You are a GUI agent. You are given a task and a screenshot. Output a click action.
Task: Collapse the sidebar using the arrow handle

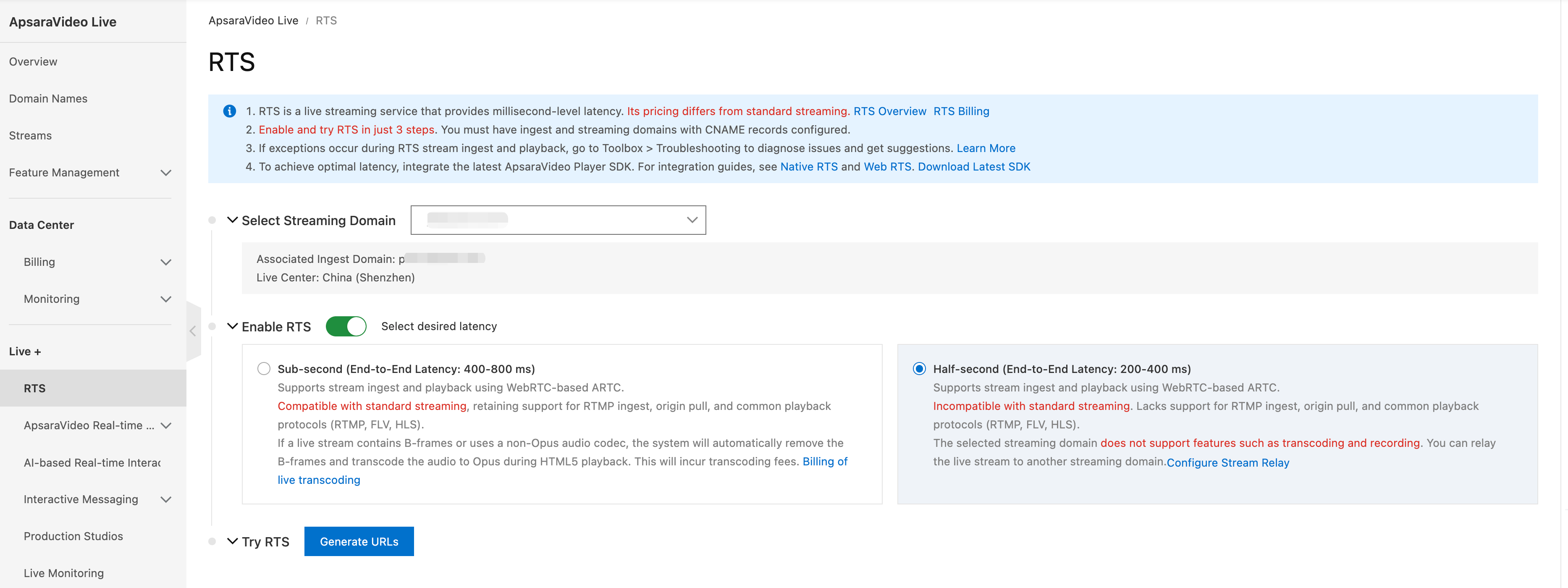pyautogui.click(x=193, y=331)
